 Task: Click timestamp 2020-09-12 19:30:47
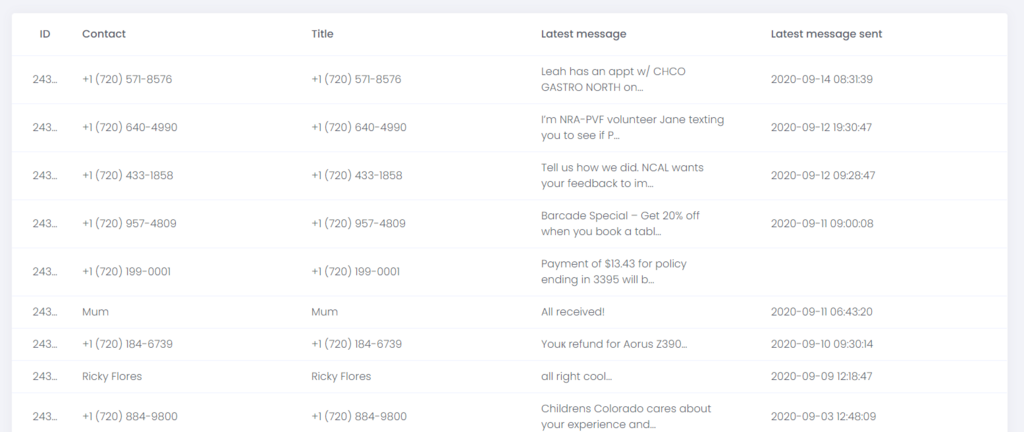pos(821,128)
